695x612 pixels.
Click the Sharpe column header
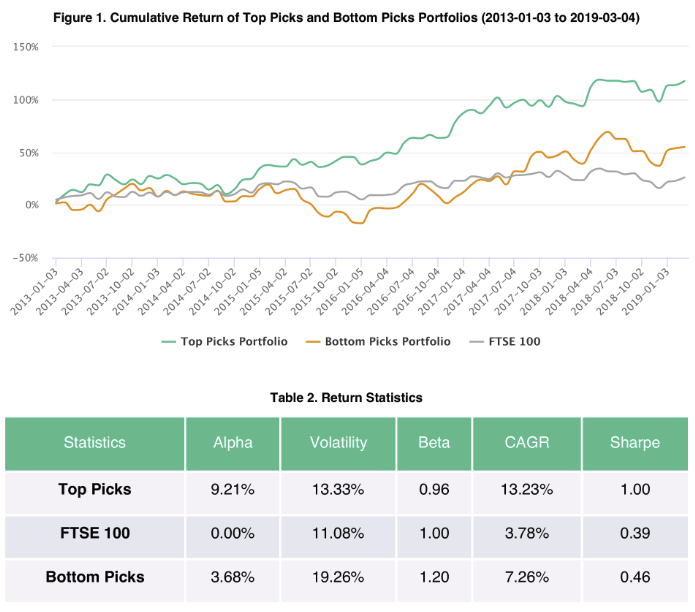click(635, 442)
